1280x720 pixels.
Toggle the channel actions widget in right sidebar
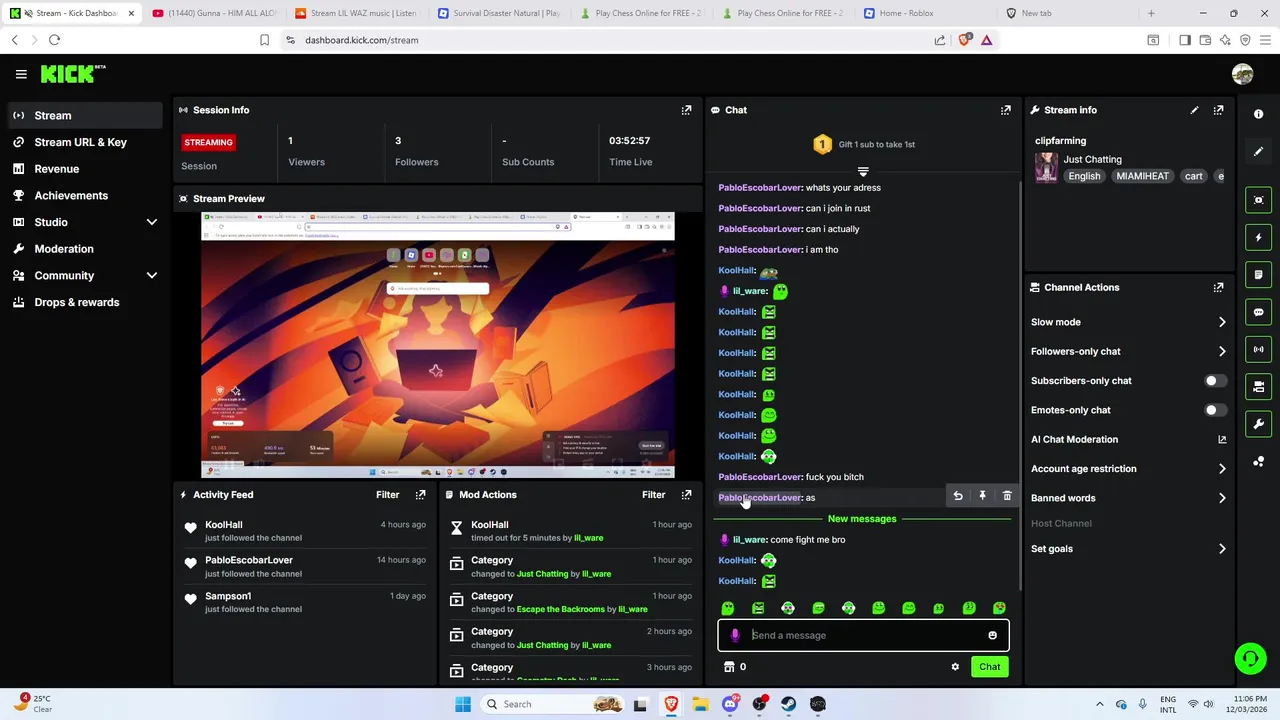pos(1258,386)
